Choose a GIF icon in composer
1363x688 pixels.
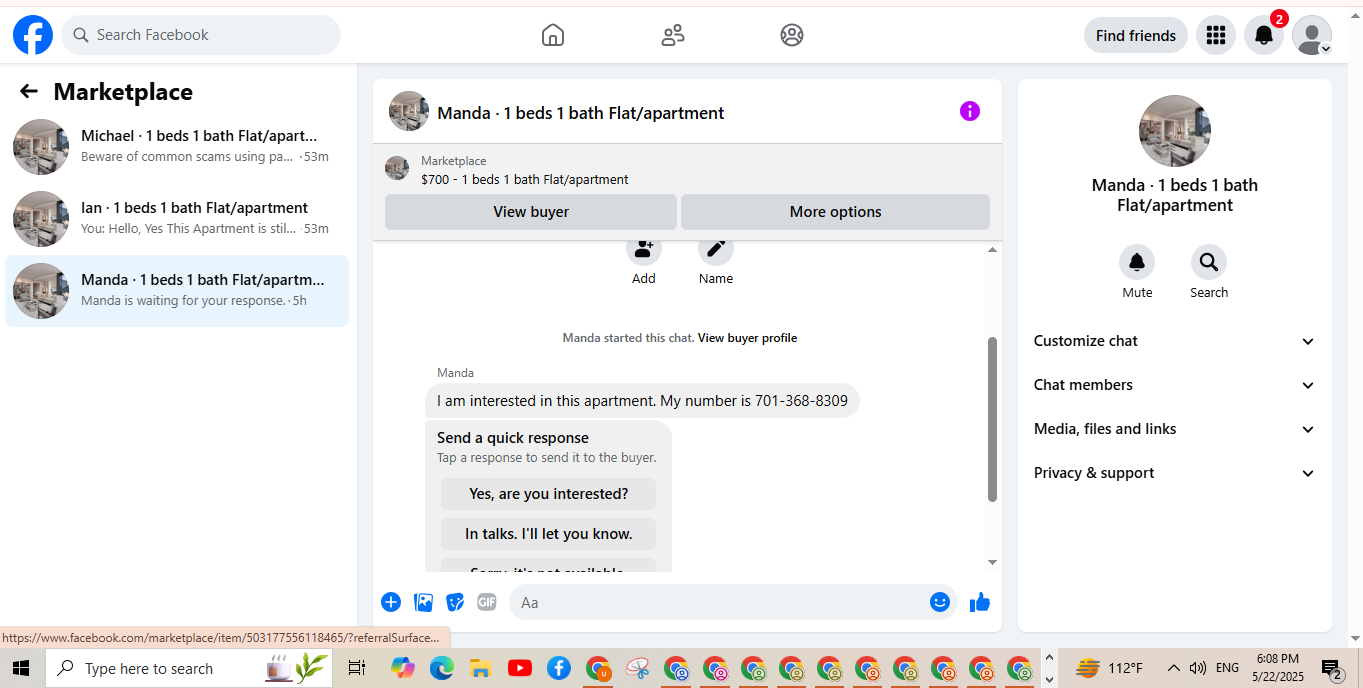pos(487,602)
